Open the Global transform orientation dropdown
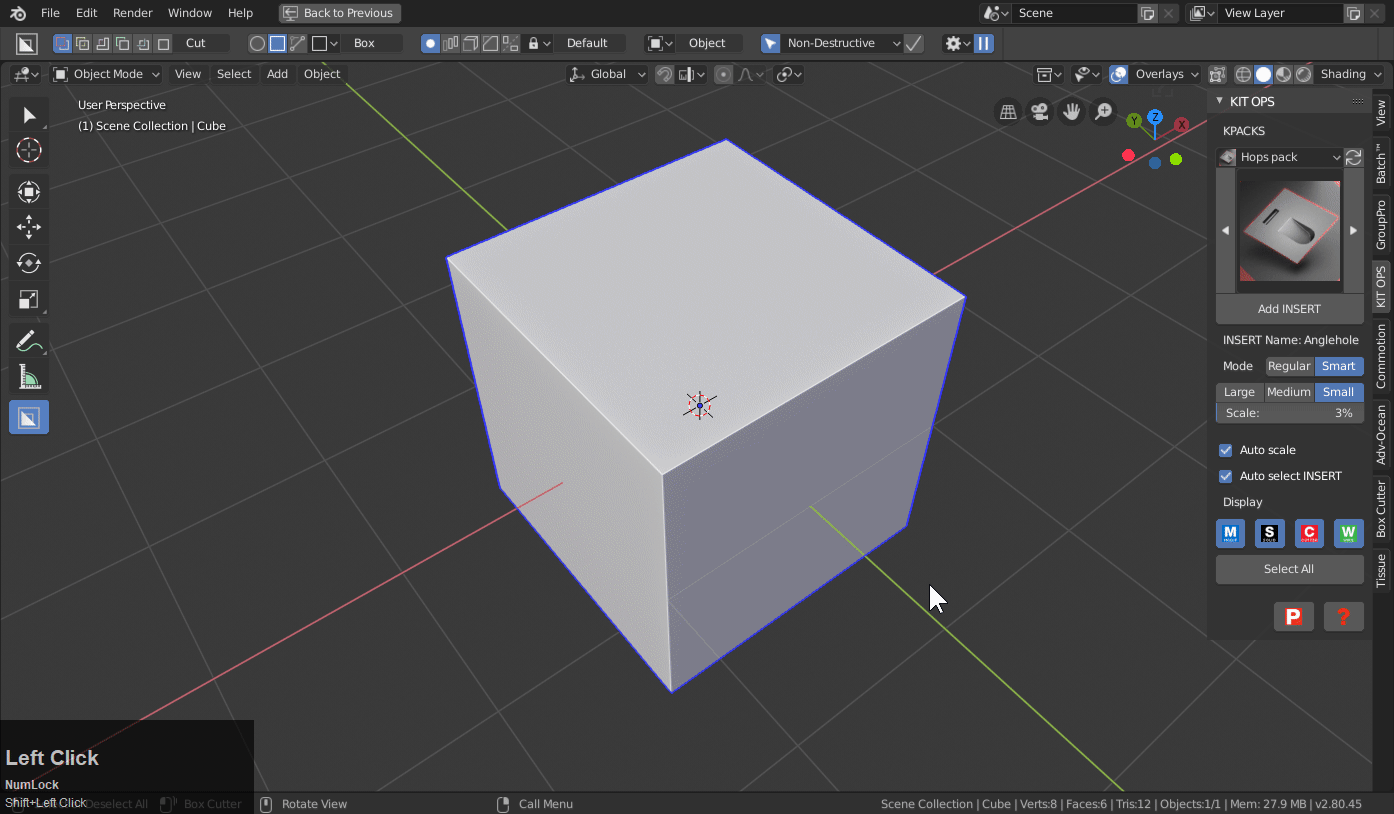 [x=608, y=74]
